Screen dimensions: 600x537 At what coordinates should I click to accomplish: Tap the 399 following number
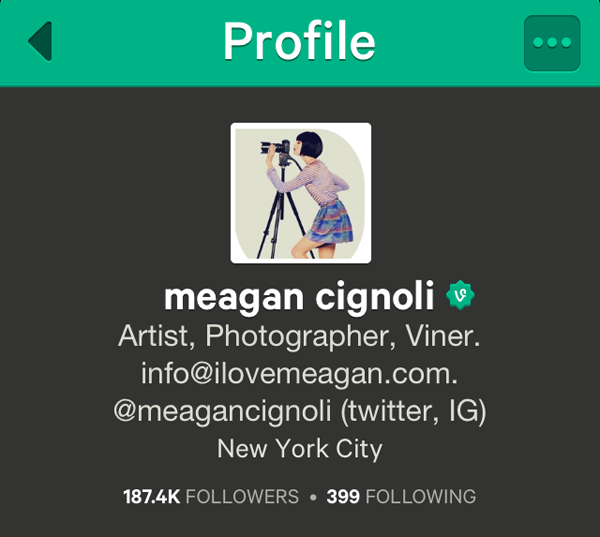343,497
